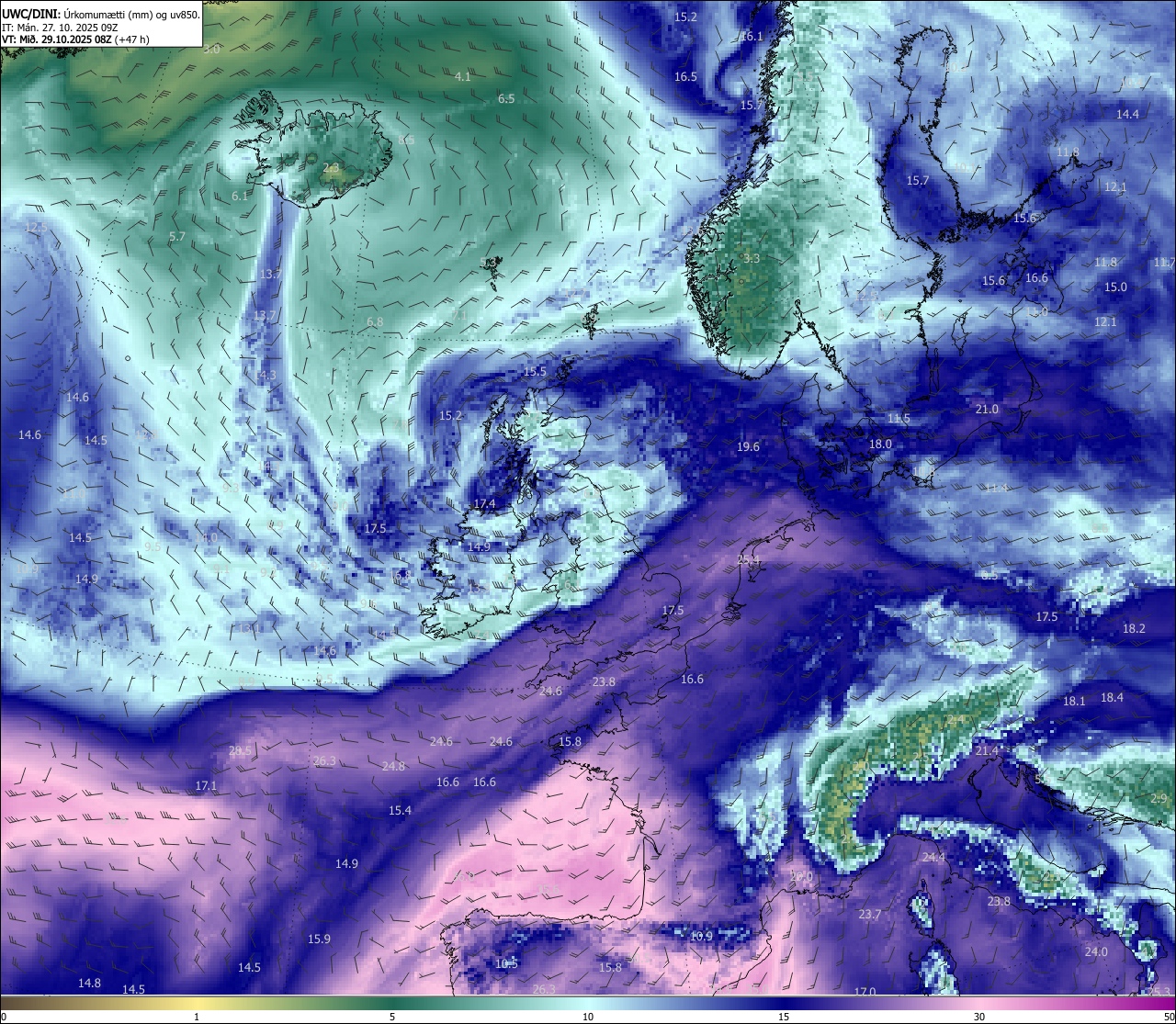This screenshot has height=1024, width=1176.
Task: Click the color scale tick label 30
Action: pyautogui.click(x=979, y=1017)
